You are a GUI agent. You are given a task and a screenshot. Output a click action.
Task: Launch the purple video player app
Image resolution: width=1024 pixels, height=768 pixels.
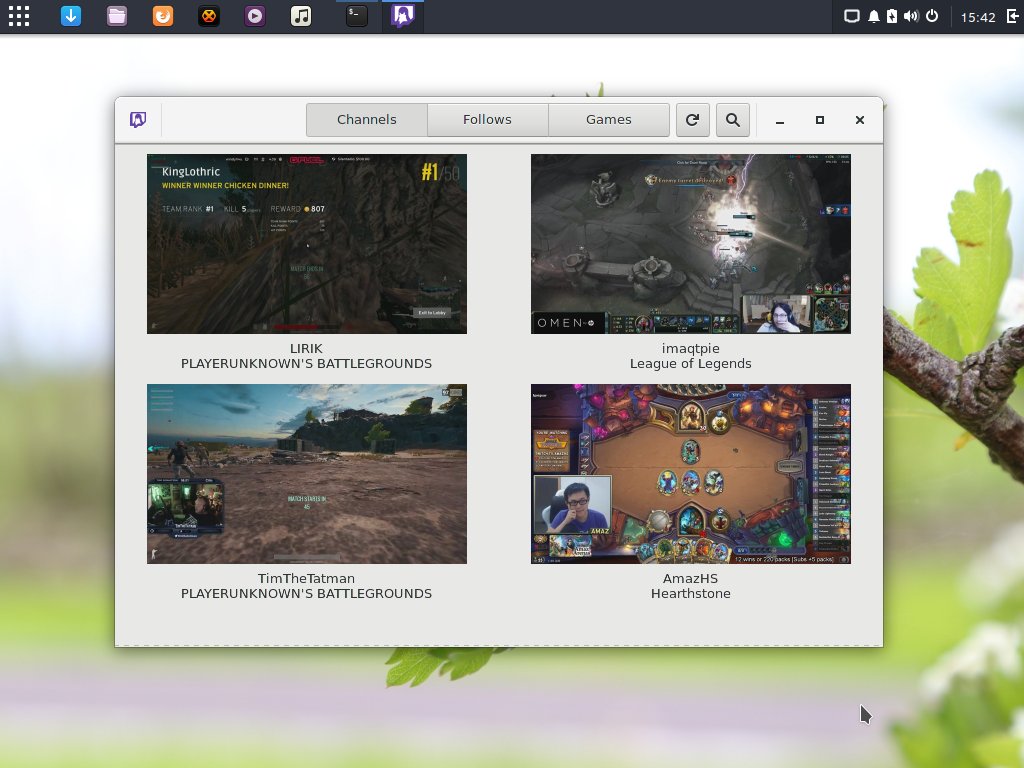coord(255,16)
